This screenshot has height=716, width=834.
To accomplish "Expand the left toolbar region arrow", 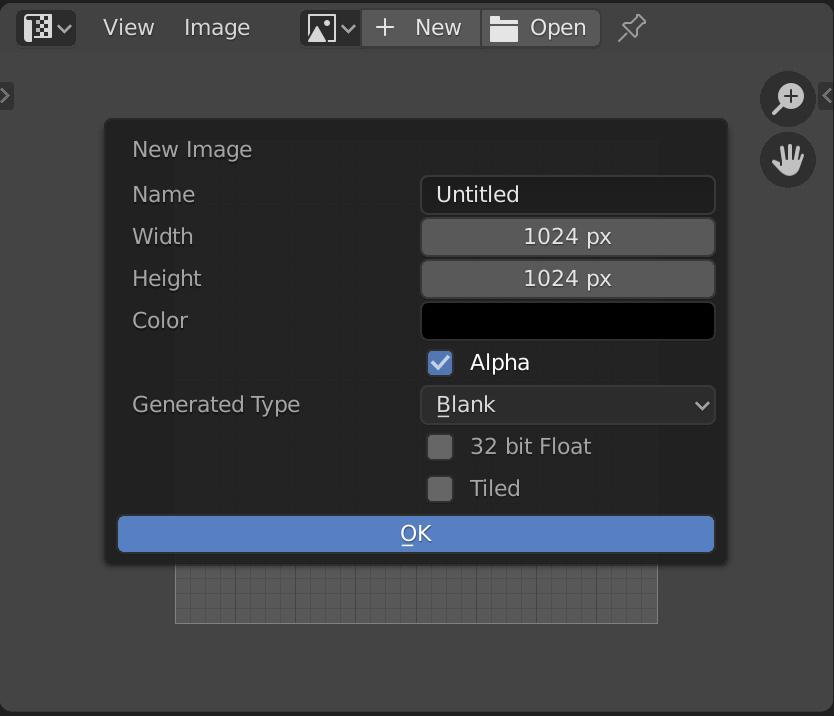I will point(6,96).
